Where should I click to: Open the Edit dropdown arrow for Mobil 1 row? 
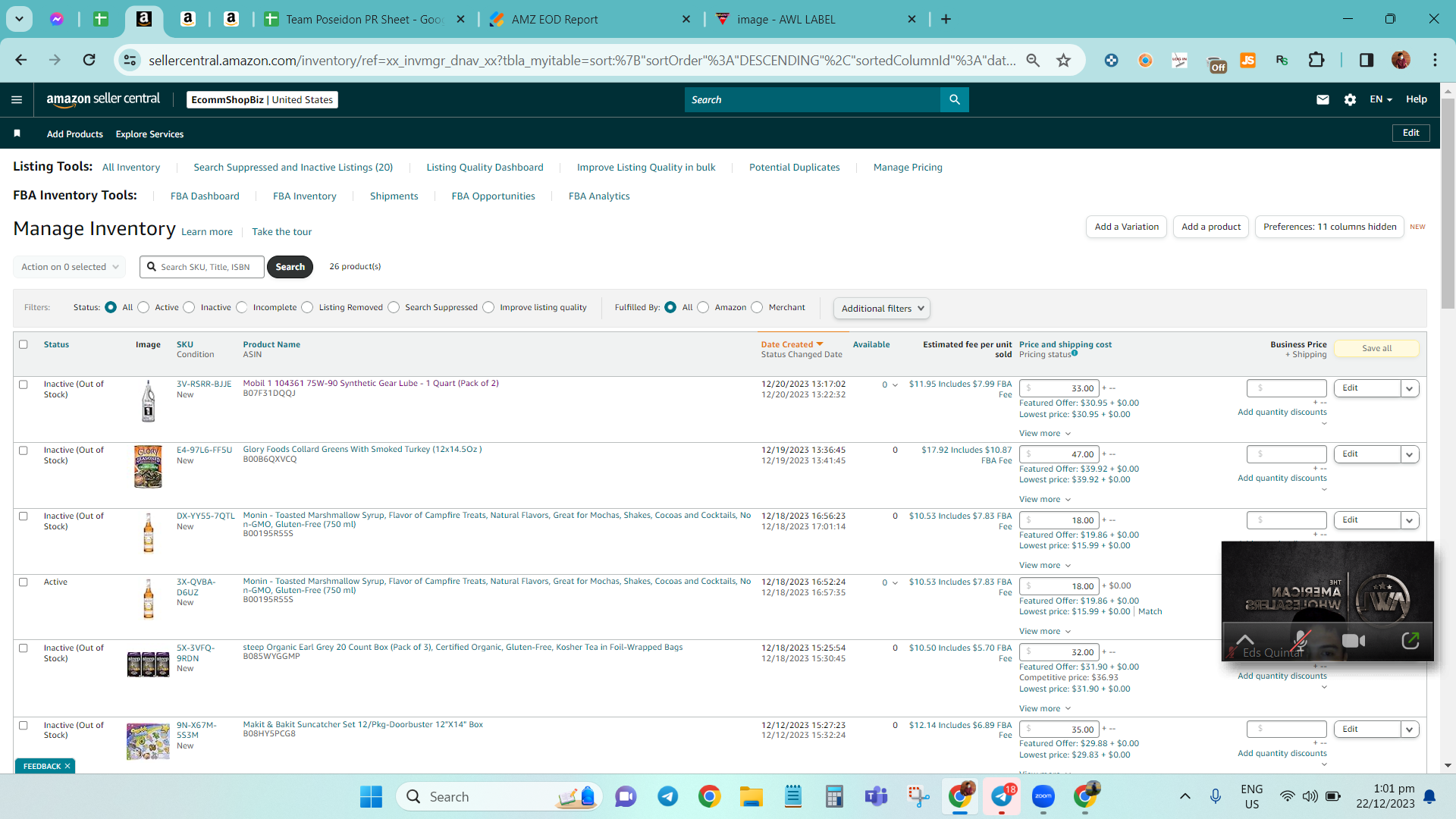pos(1410,388)
